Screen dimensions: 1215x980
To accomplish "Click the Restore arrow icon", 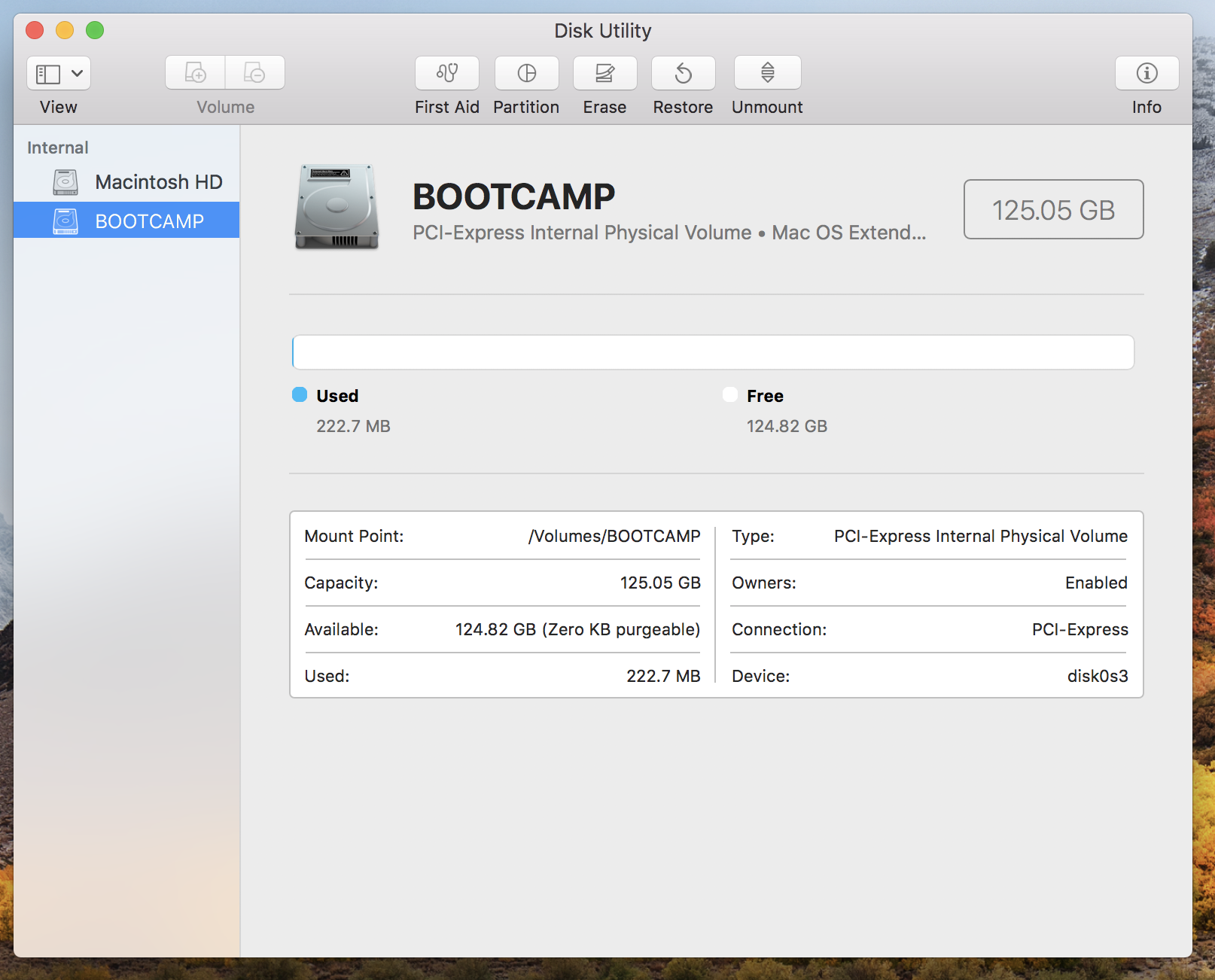I will pyautogui.click(x=684, y=73).
